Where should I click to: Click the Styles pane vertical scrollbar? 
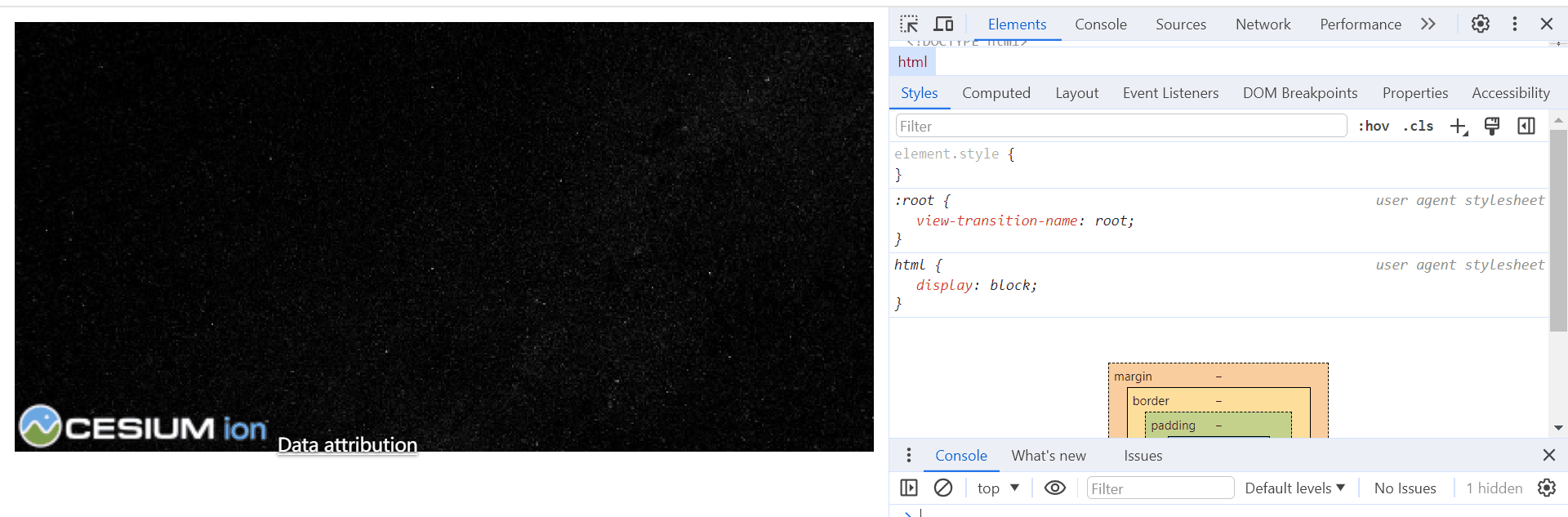[x=1558, y=230]
